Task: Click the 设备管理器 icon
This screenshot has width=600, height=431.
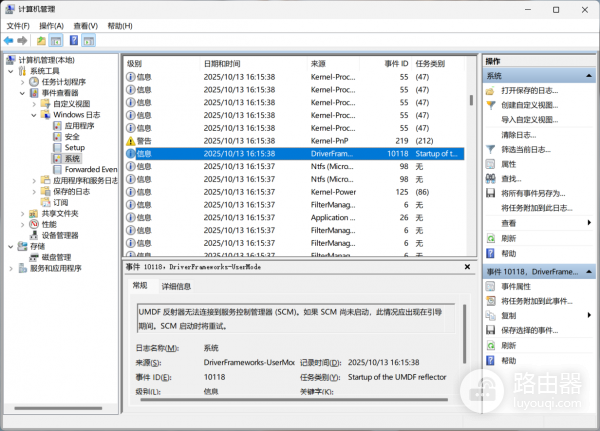Action: tap(34, 235)
